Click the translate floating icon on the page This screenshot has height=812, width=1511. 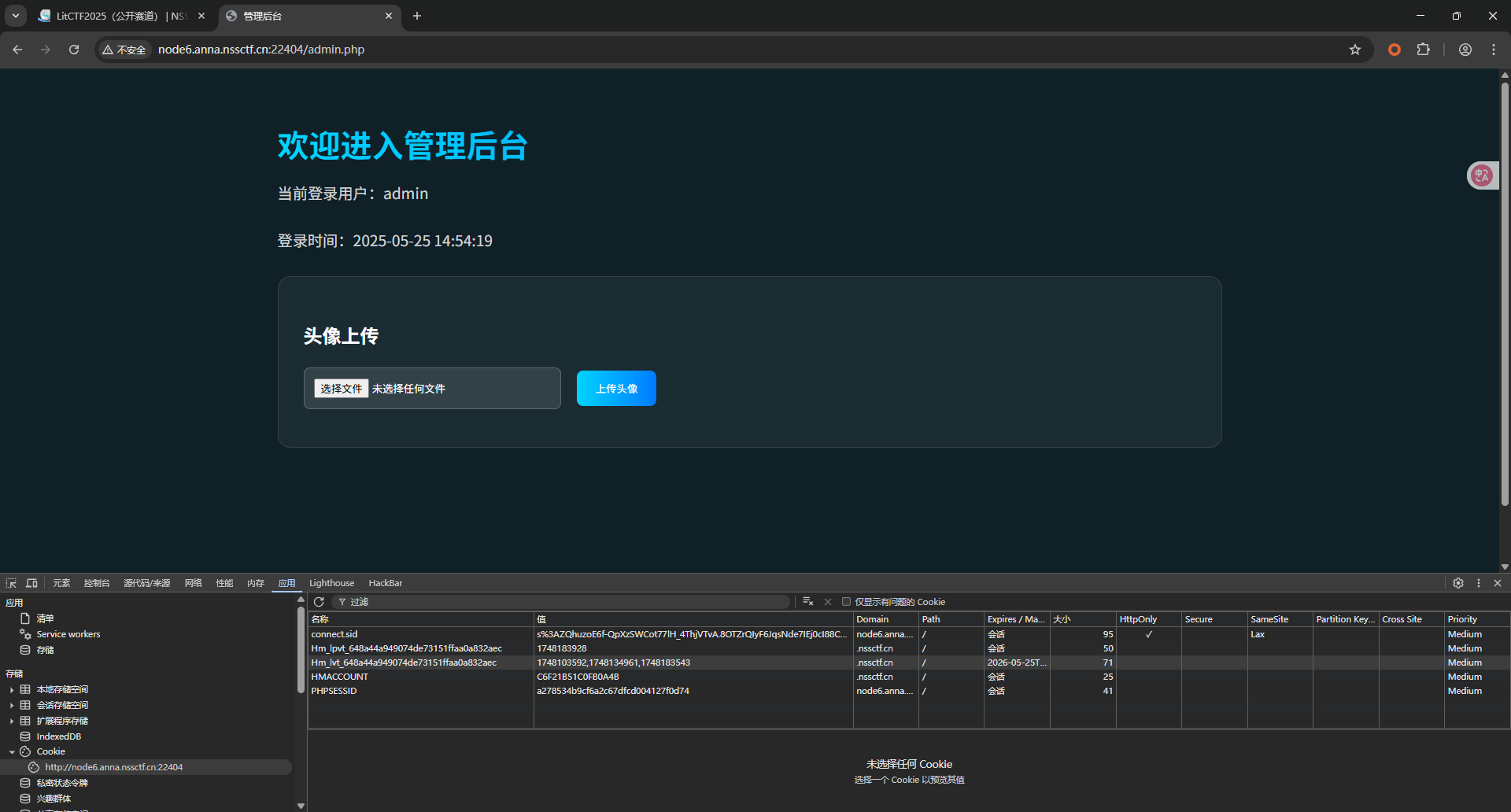tap(1482, 175)
